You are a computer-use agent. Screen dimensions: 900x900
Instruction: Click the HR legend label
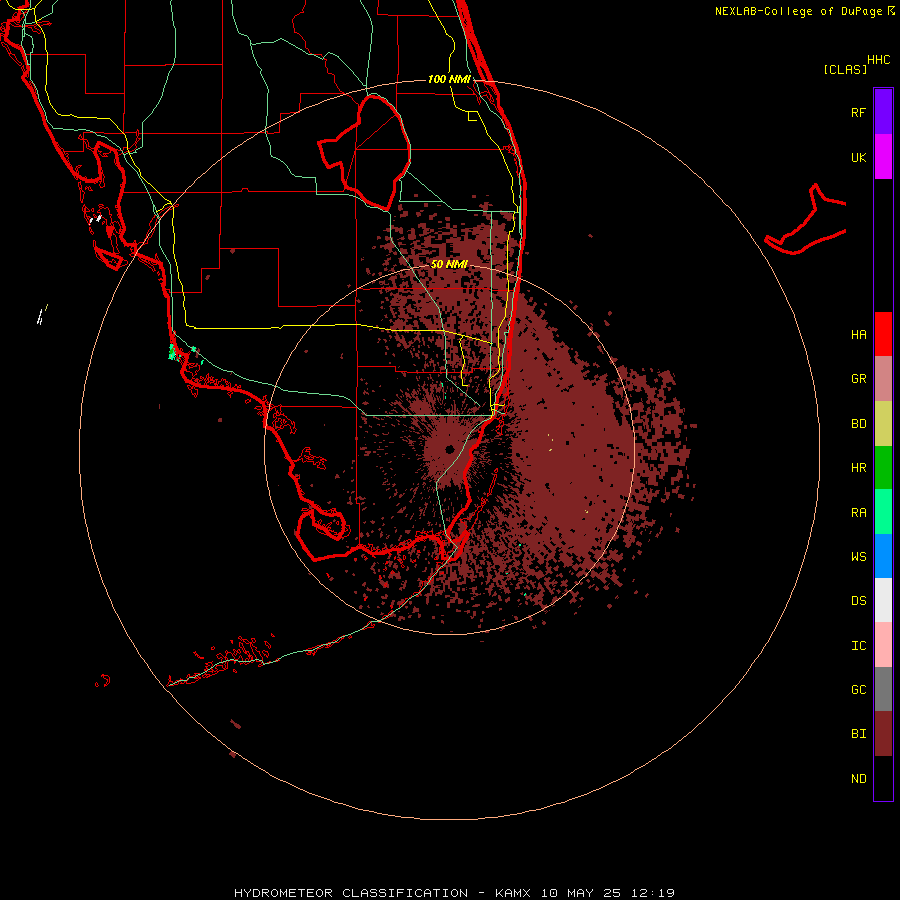click(x=858, y=468)
